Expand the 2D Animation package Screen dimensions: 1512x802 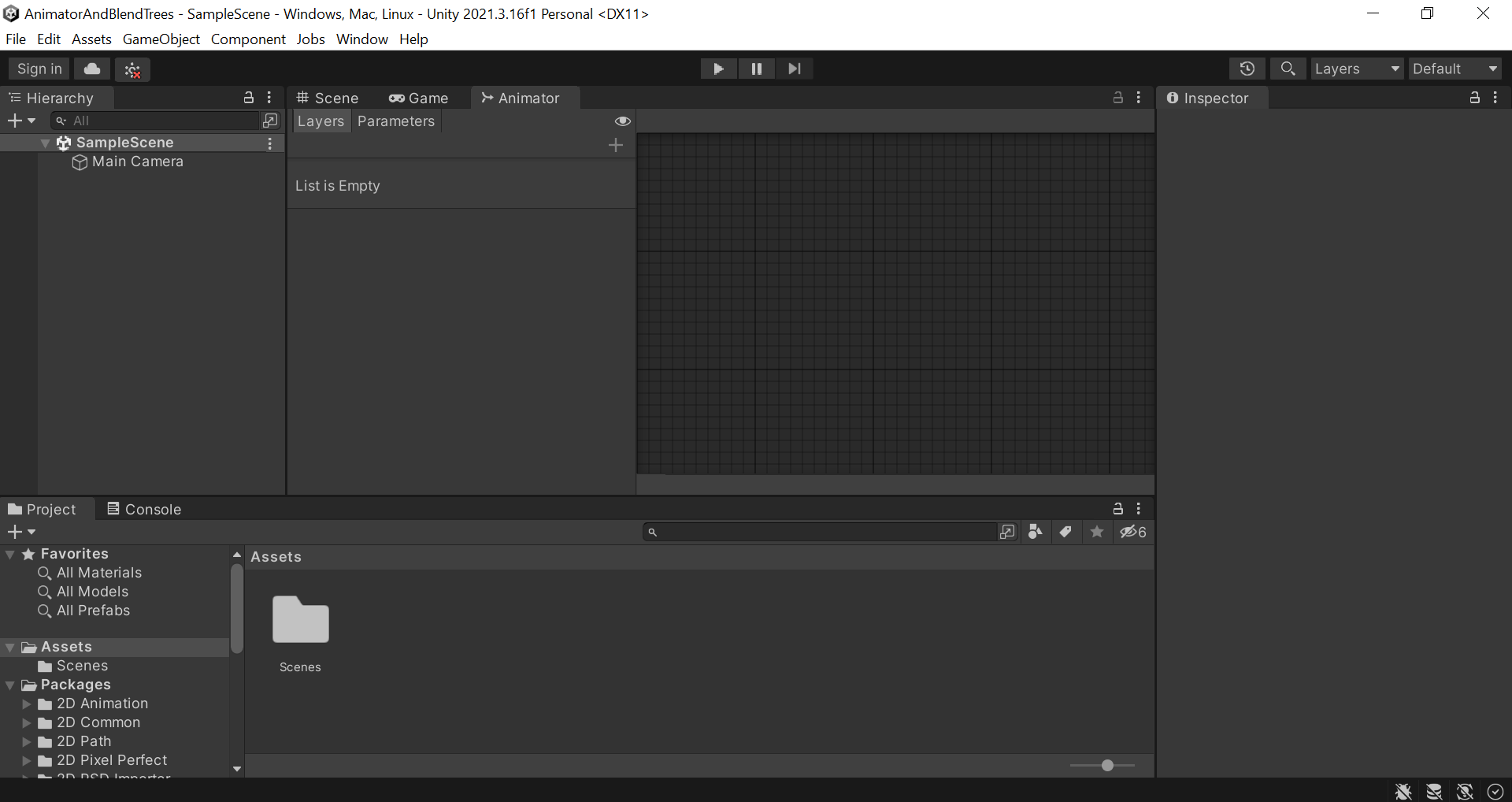27,704
